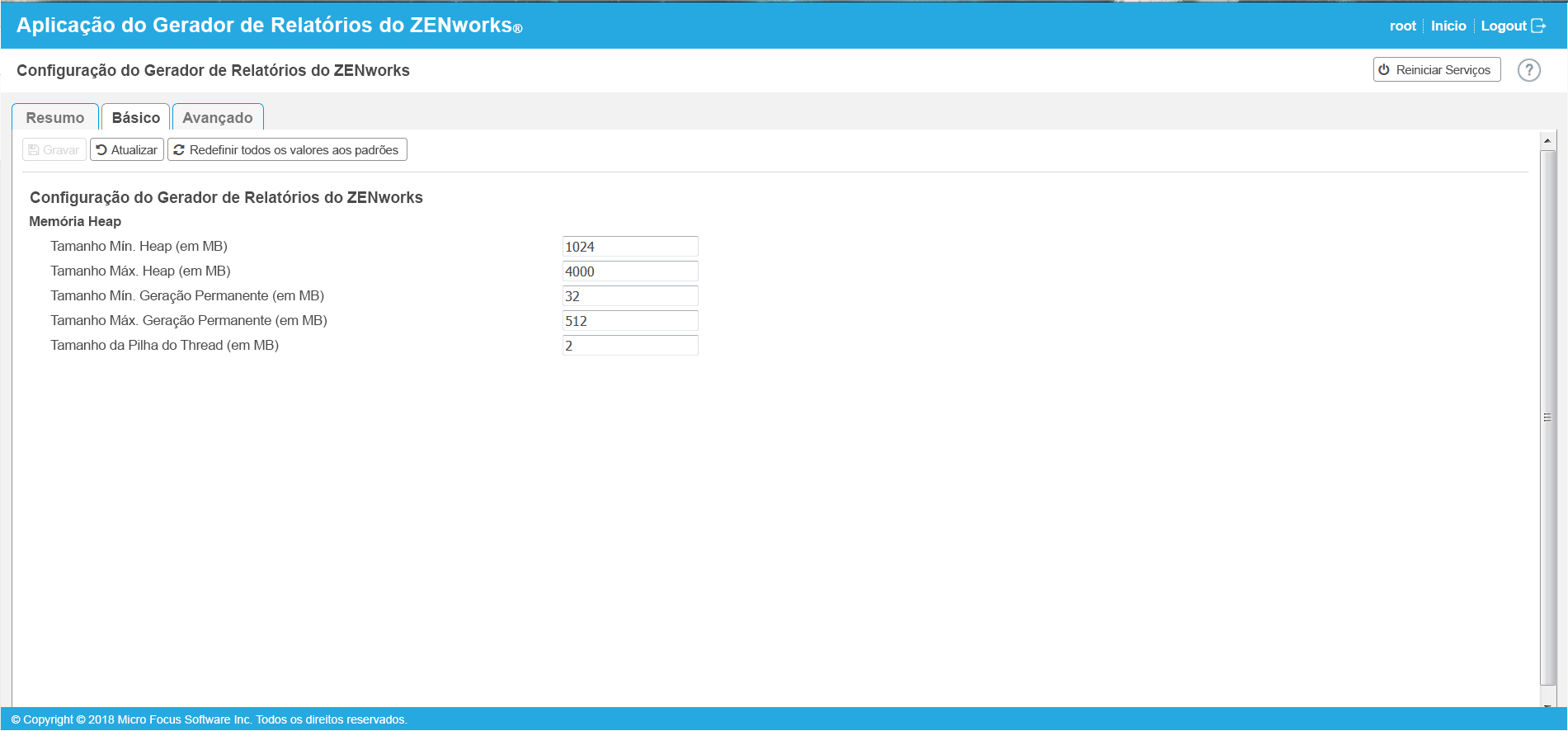Click the Tamanho Máx. Heap input field
Image resolution: width=1568 pixels, height=731 pixels.
630,271
